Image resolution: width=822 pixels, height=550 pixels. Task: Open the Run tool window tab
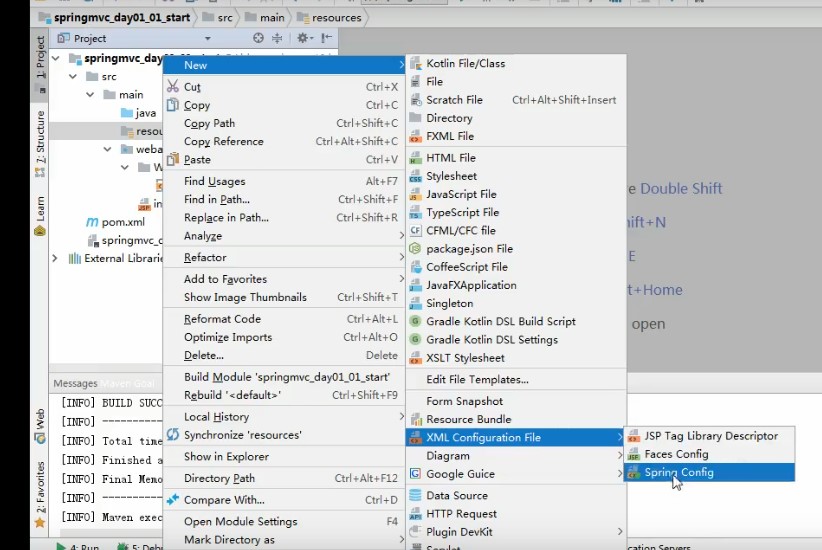coord(78,546)
